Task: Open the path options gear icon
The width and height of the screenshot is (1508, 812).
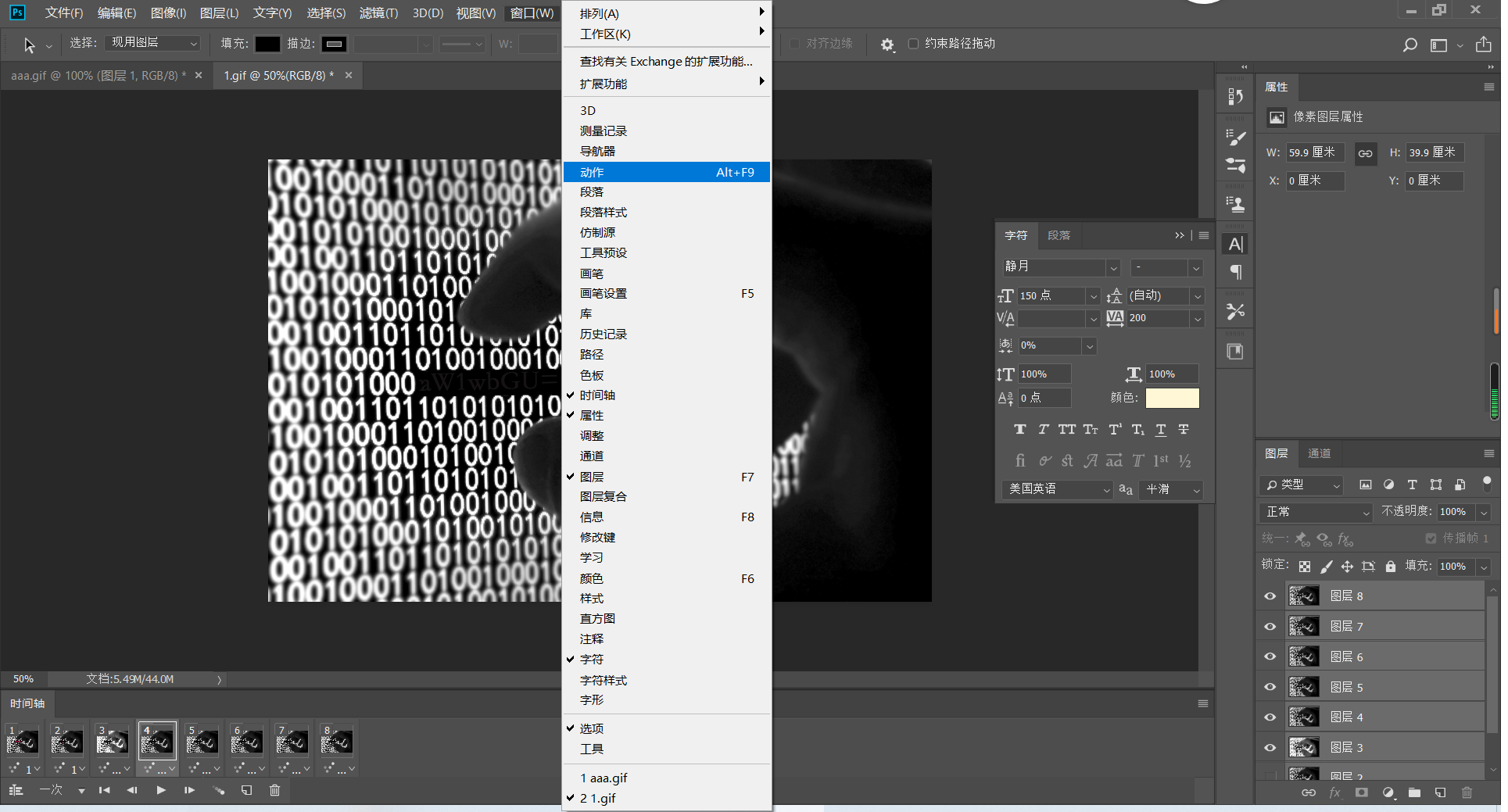Action: (887, 45)
